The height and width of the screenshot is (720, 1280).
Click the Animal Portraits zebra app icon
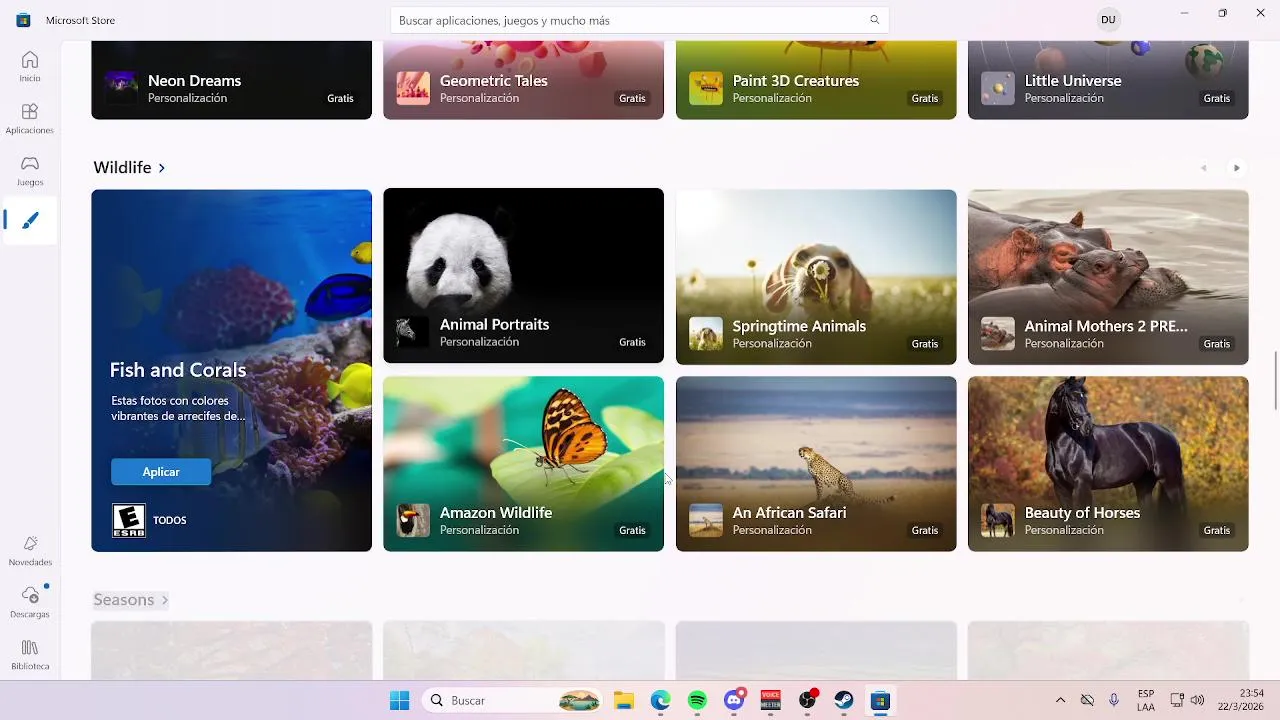pyautogui.click(x=413, y=332)
